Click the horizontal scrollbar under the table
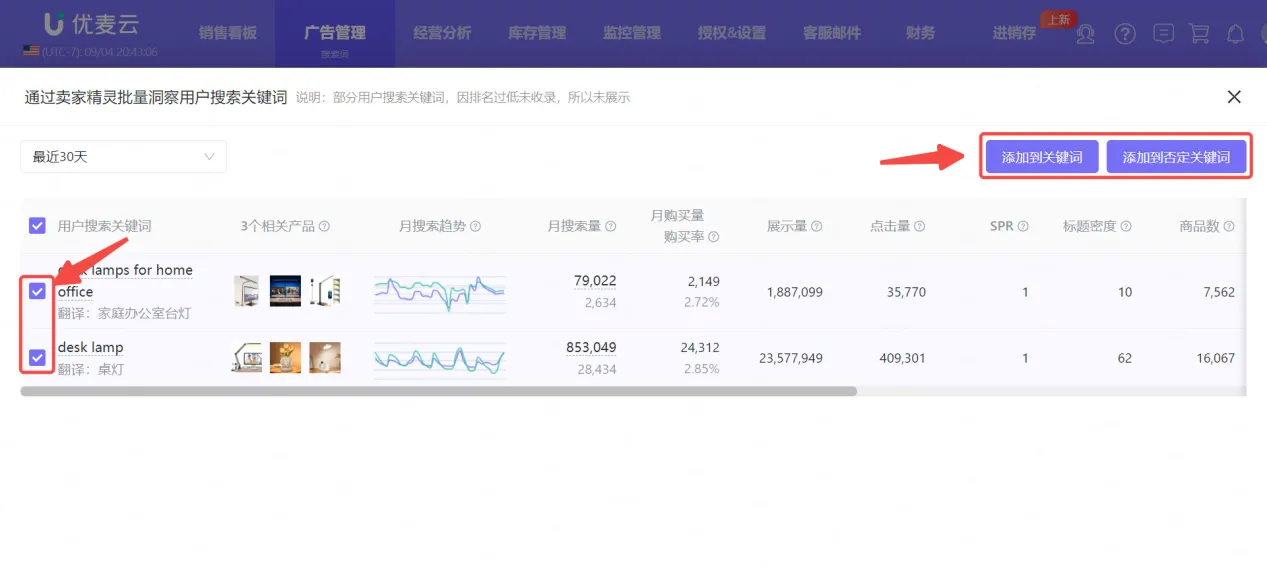The width and height of the screenshot is (1267, 574). pyautogui.click(x=439, y=391)
